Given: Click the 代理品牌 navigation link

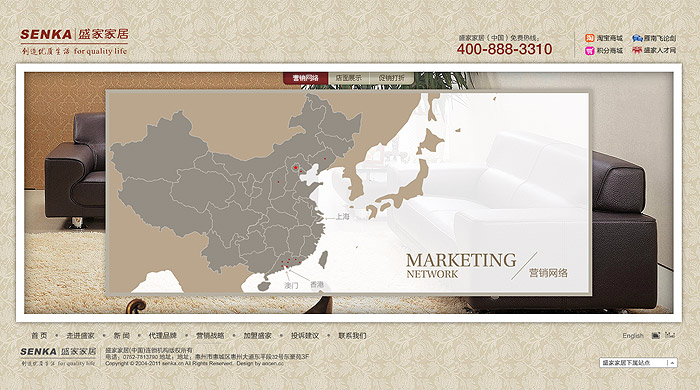Looking at the screenshot, I should 162,336.
